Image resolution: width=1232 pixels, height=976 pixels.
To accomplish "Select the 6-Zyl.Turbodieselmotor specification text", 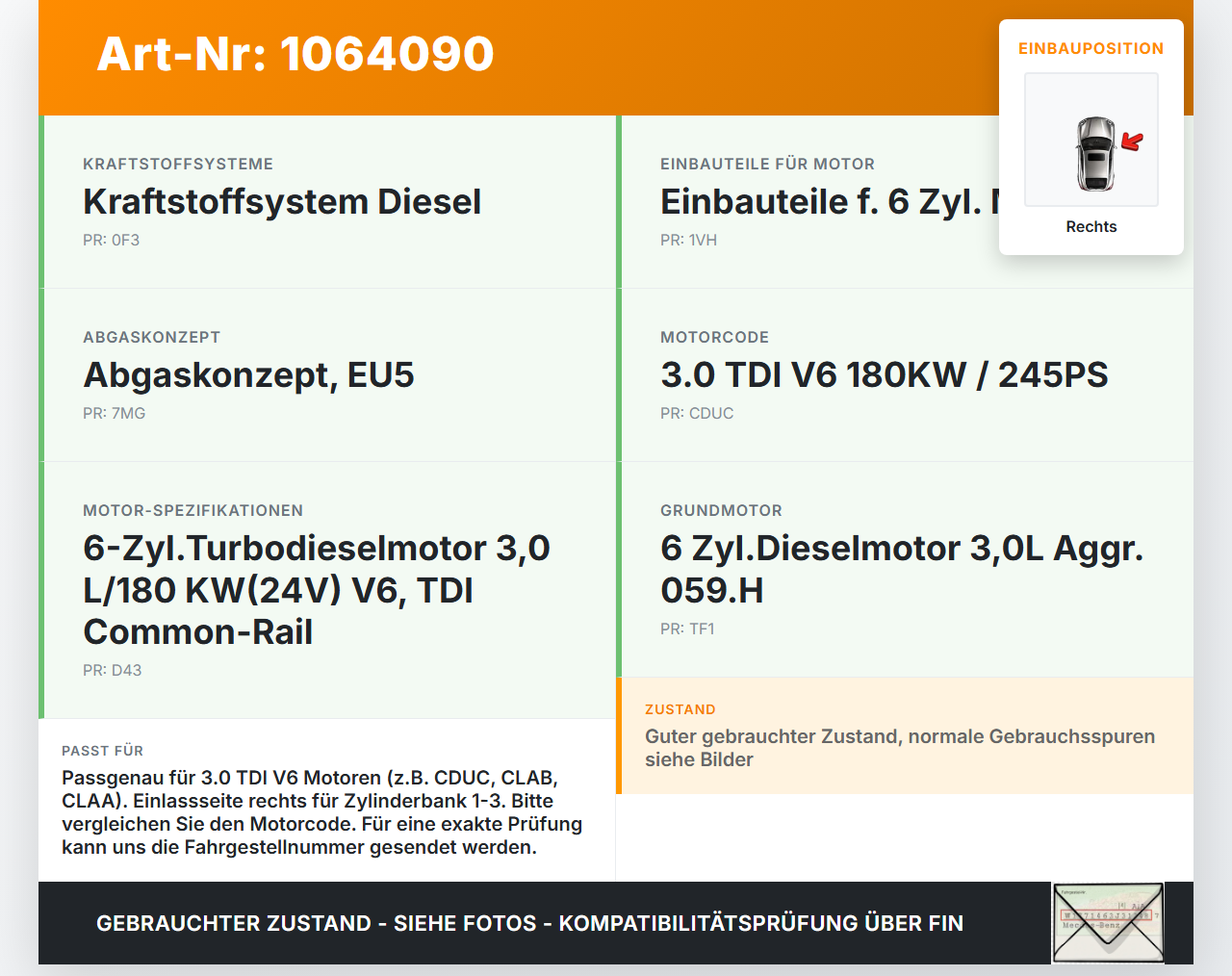I will point(317,590).
